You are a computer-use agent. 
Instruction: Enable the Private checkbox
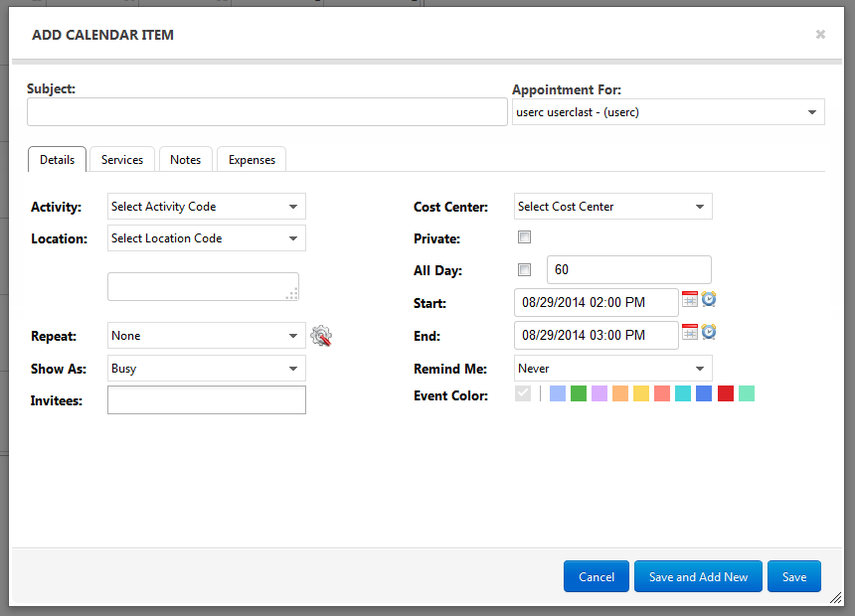coord(524,237)
